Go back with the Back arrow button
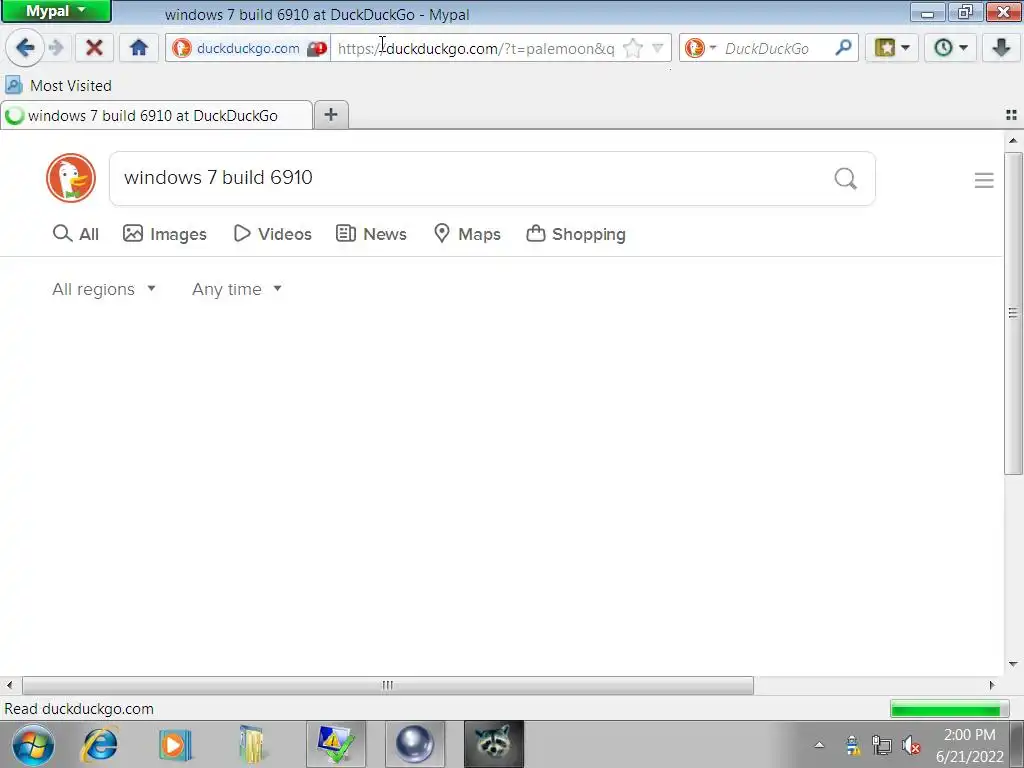This screenshot has width=1024, height=768. (25, 48)
